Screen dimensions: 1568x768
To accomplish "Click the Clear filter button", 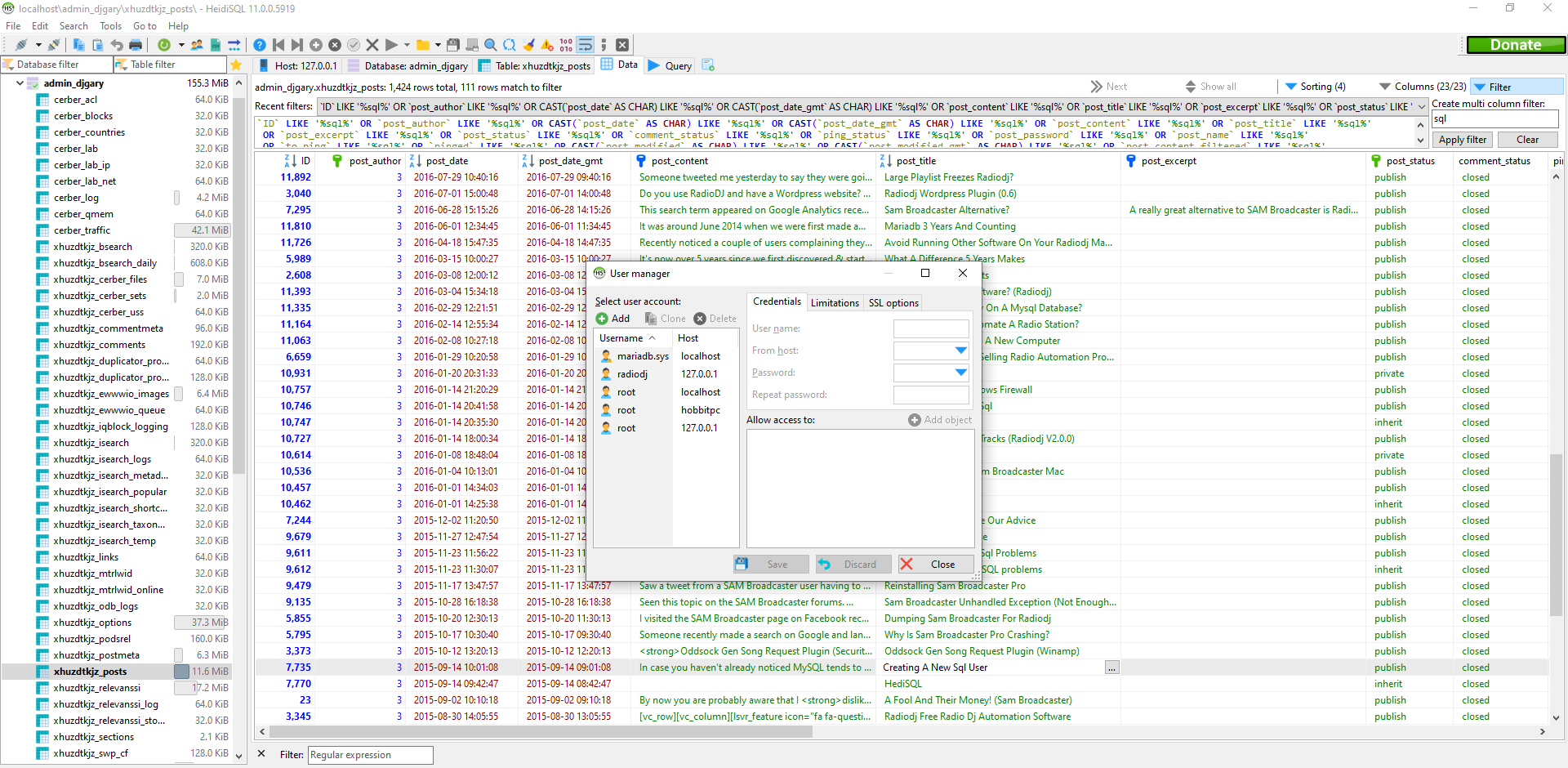I will pyautogui.click(x=1527, y=140).
